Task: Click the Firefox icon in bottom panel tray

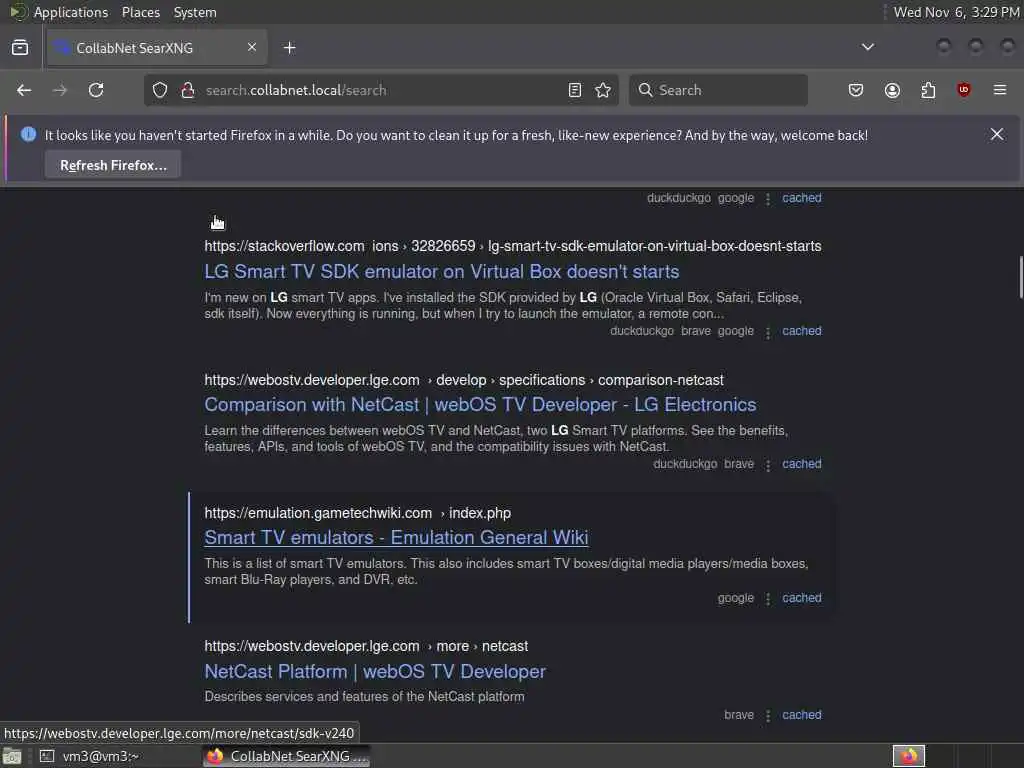Action: (909, 756)
